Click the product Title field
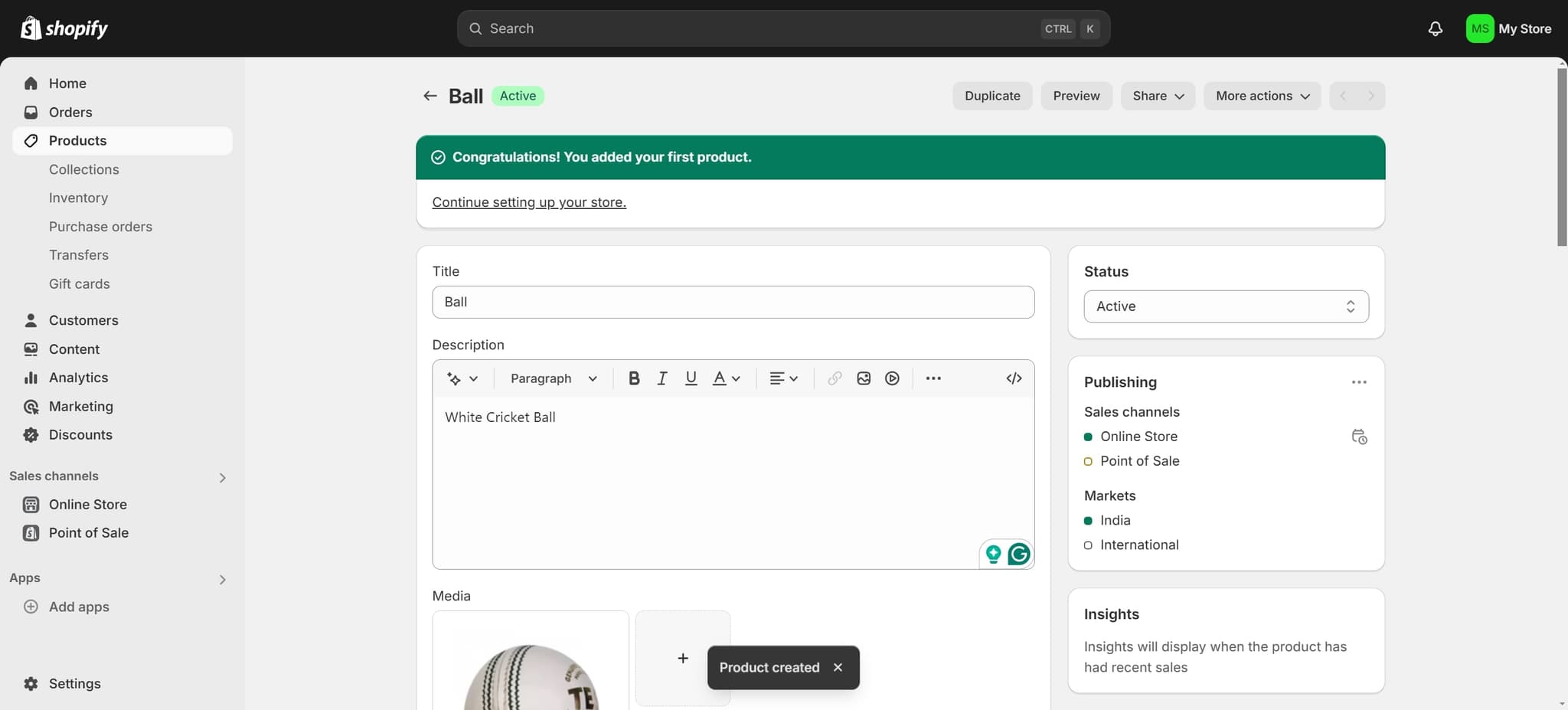This screenshot has width=1568, height=710. pyautogui.click(x=732, y=302)
